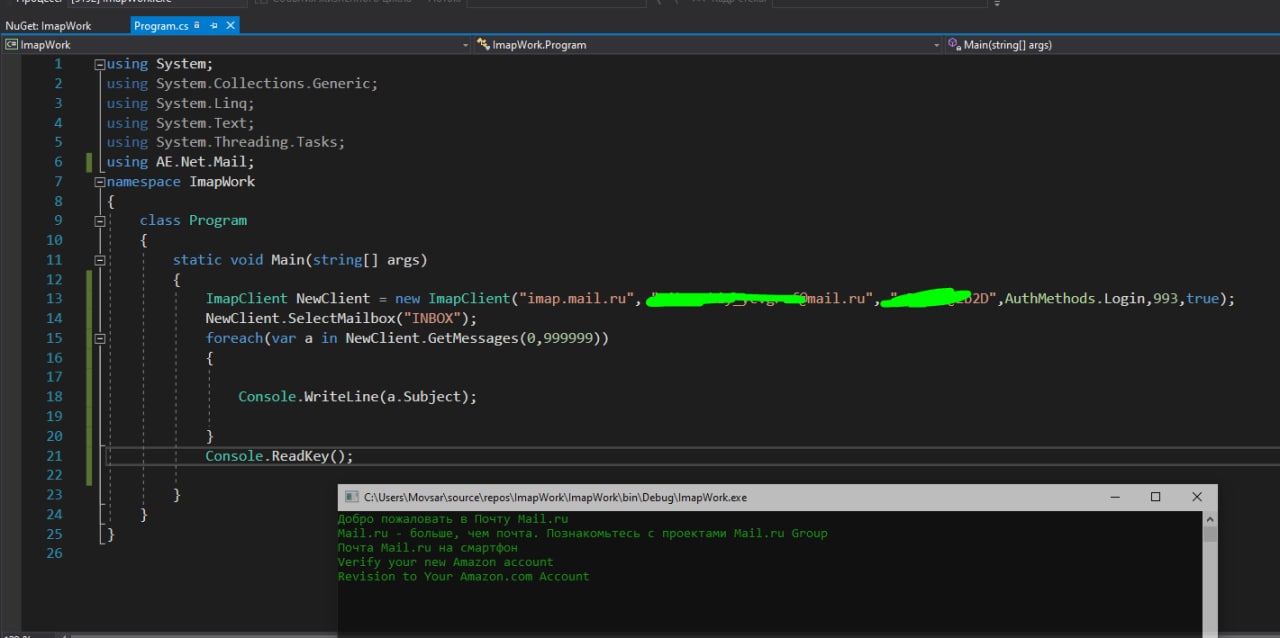
Task: Collapse the foreach loop block
Action: 99,338
